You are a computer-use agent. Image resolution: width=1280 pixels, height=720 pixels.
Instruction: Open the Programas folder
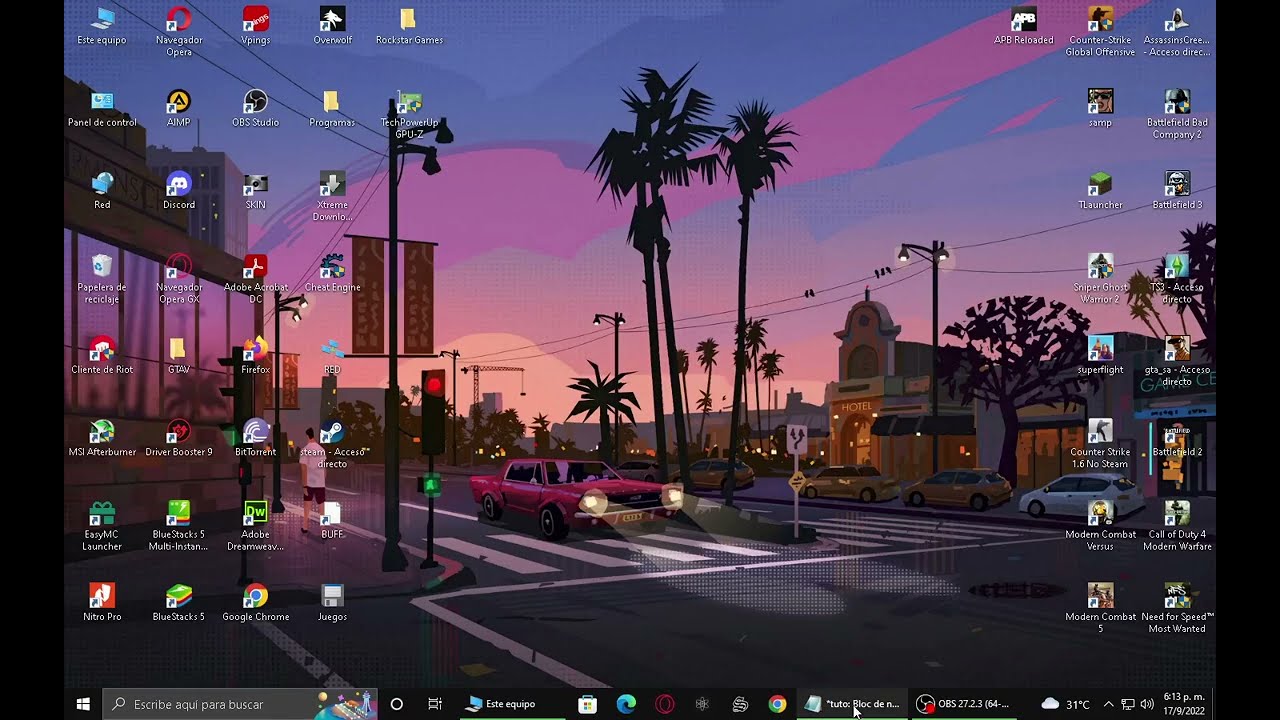pyautogui.click(x=332, y=108)
